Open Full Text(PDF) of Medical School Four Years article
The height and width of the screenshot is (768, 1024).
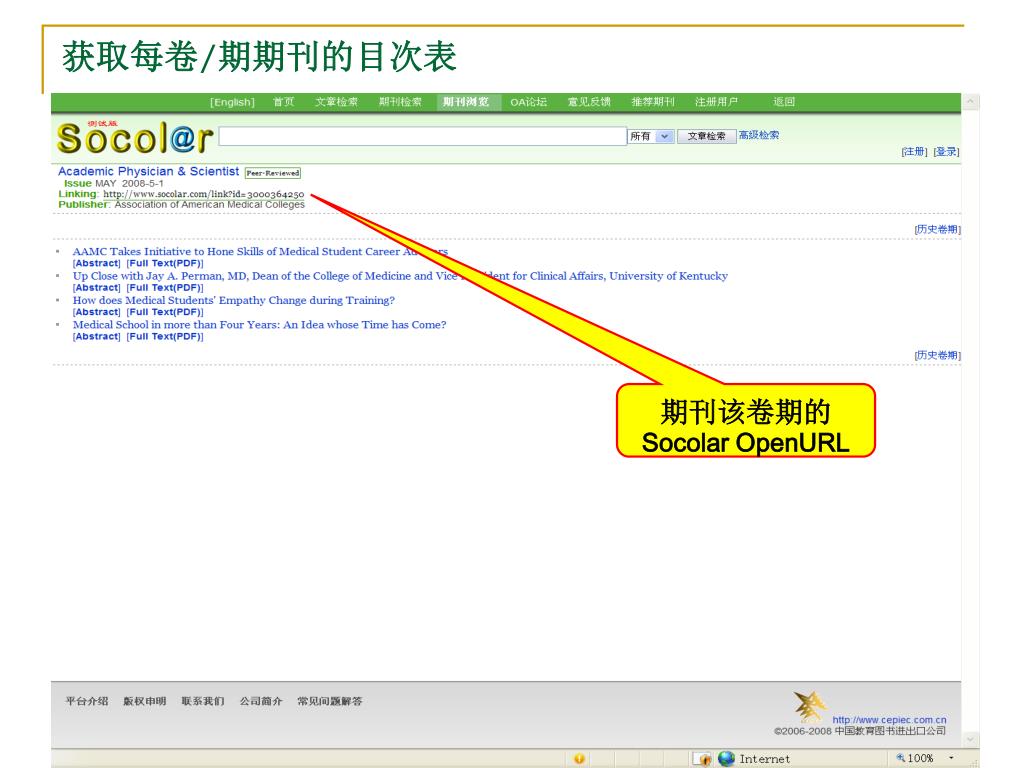click(x=165, y=336)
